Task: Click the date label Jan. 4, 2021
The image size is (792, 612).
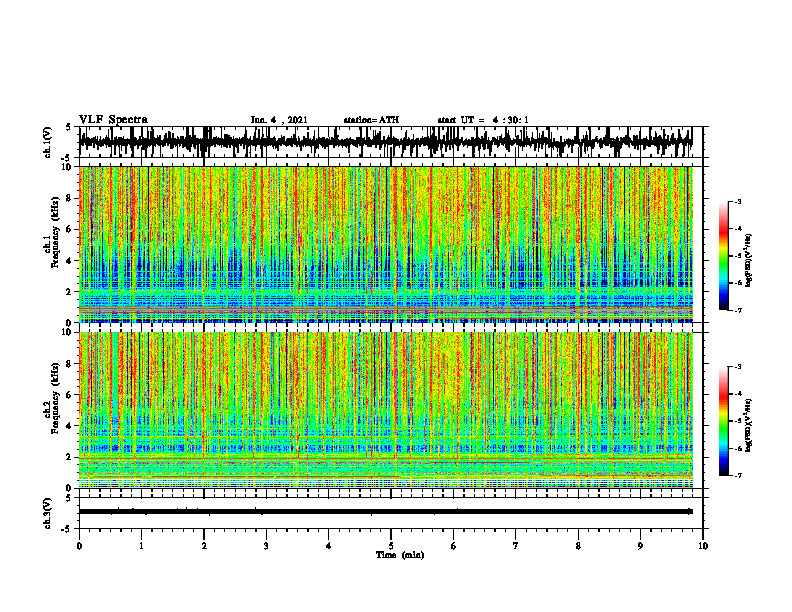Action: 279,120
